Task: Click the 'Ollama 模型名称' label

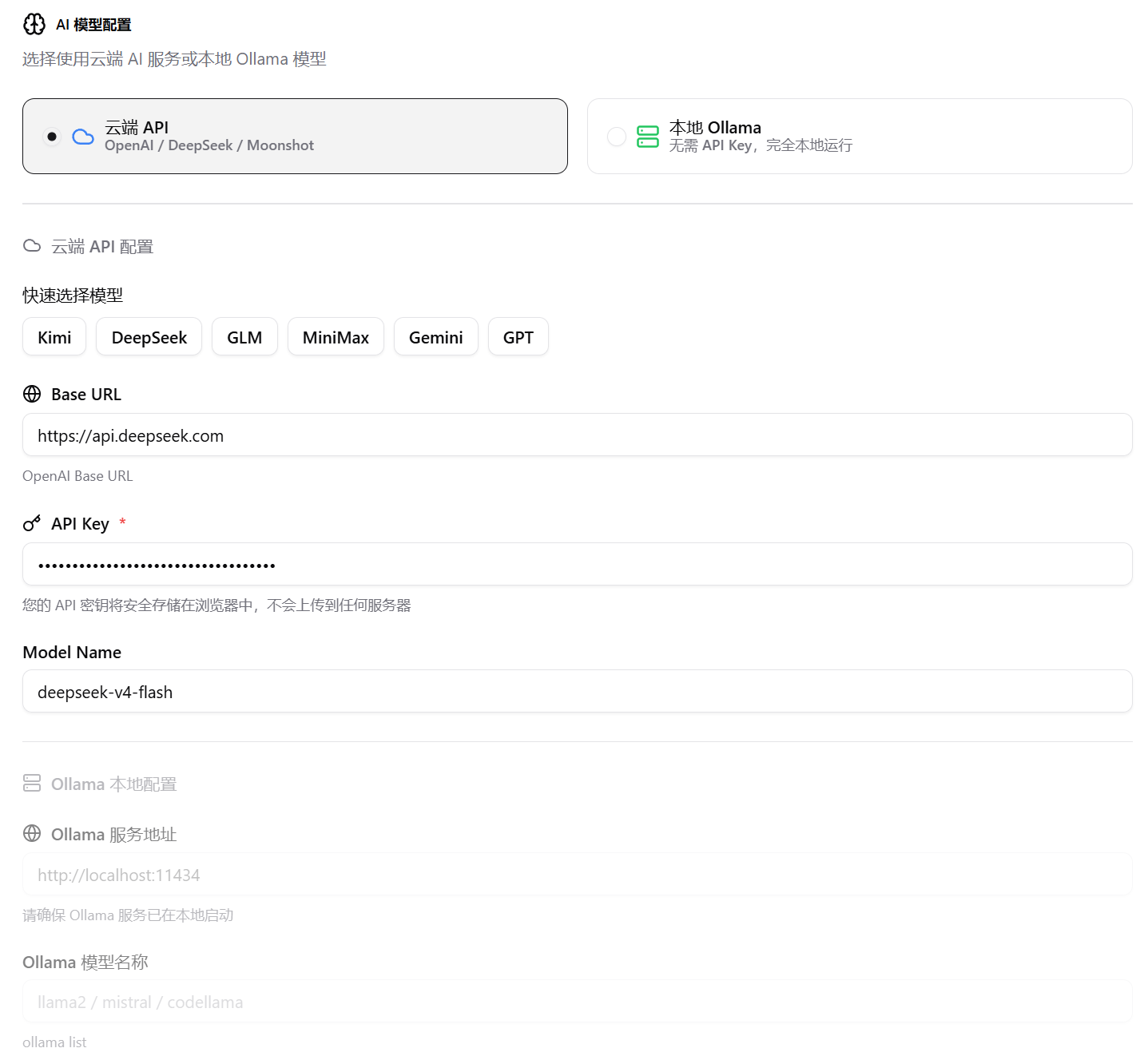Action: point(85,963)
